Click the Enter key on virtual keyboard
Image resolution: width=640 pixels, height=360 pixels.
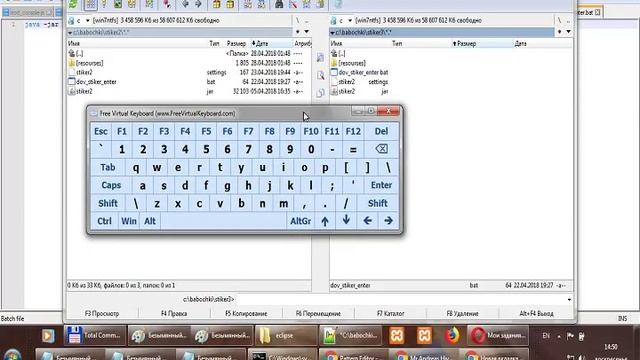point(381,185)
